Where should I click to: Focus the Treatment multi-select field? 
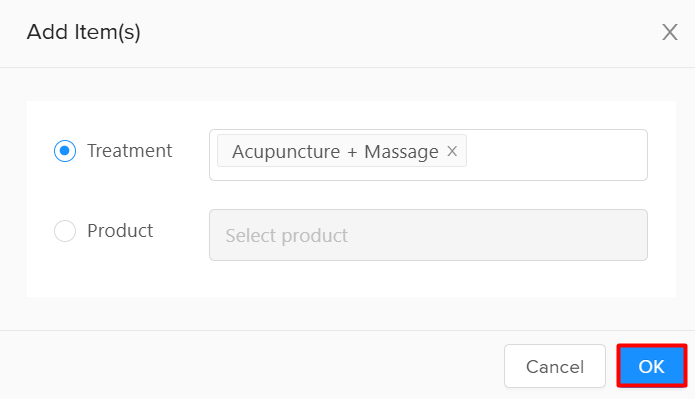(428, 155)
